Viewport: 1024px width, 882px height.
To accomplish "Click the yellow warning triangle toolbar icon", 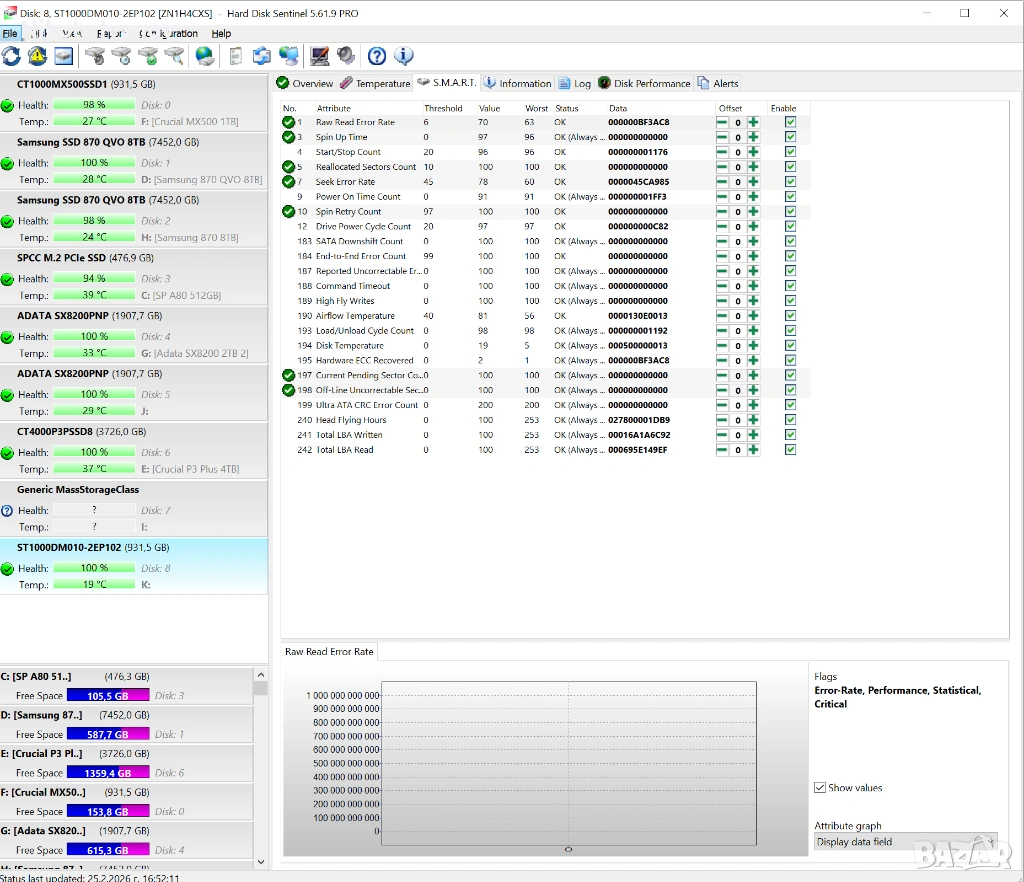I will [37, 56].
